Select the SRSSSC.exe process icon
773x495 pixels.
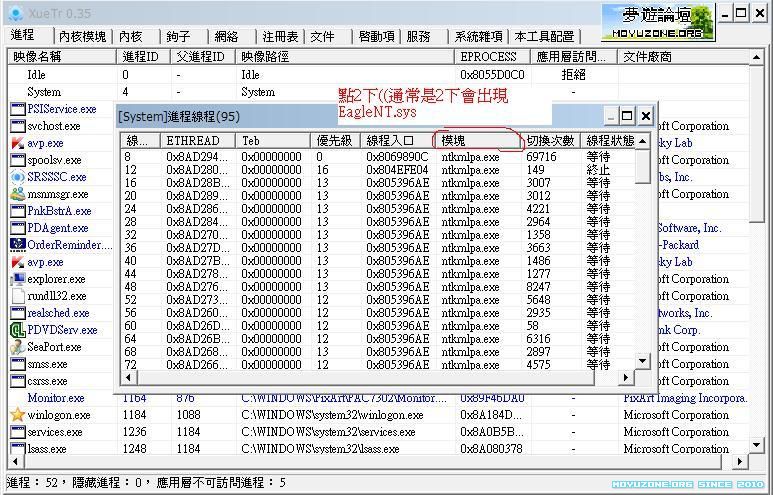[x=17, y=177]
